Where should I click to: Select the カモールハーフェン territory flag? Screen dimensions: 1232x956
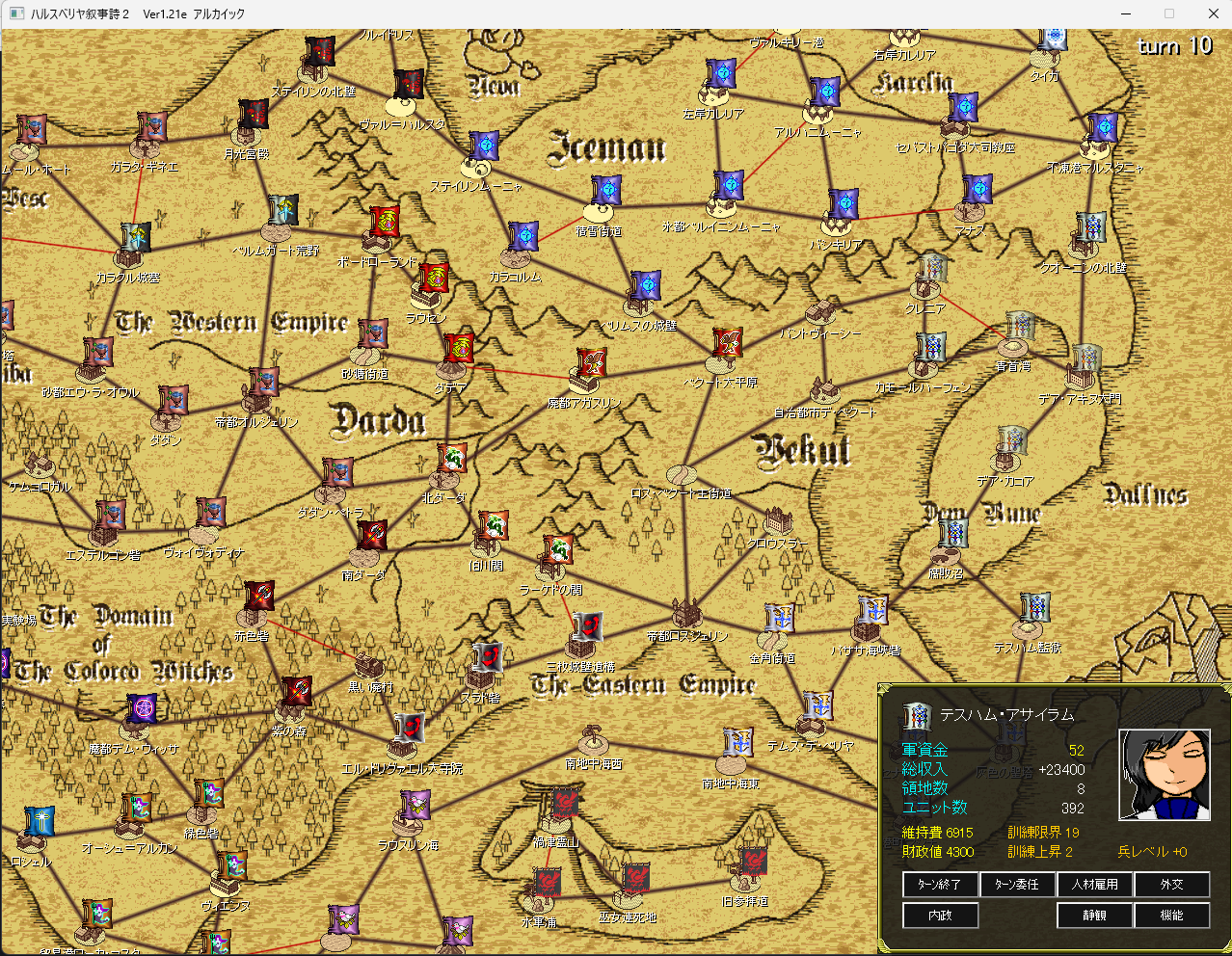[931, 348]
